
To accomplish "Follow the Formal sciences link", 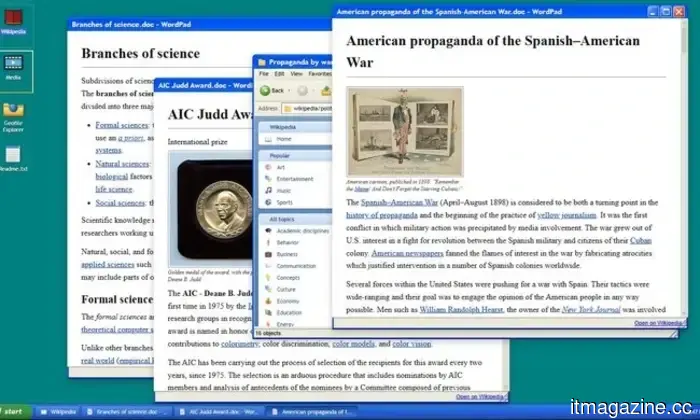I will [121, 125].
